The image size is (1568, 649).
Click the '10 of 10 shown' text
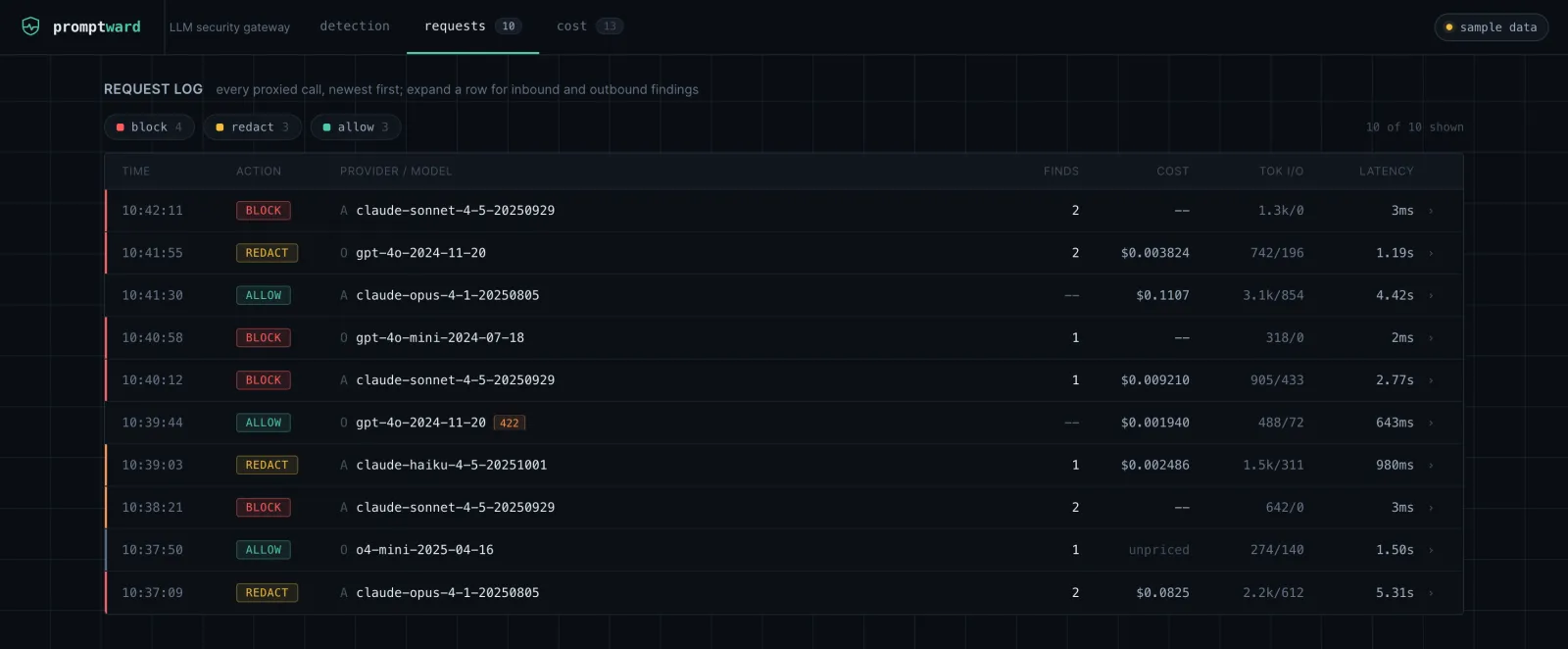coord(1414,127)
